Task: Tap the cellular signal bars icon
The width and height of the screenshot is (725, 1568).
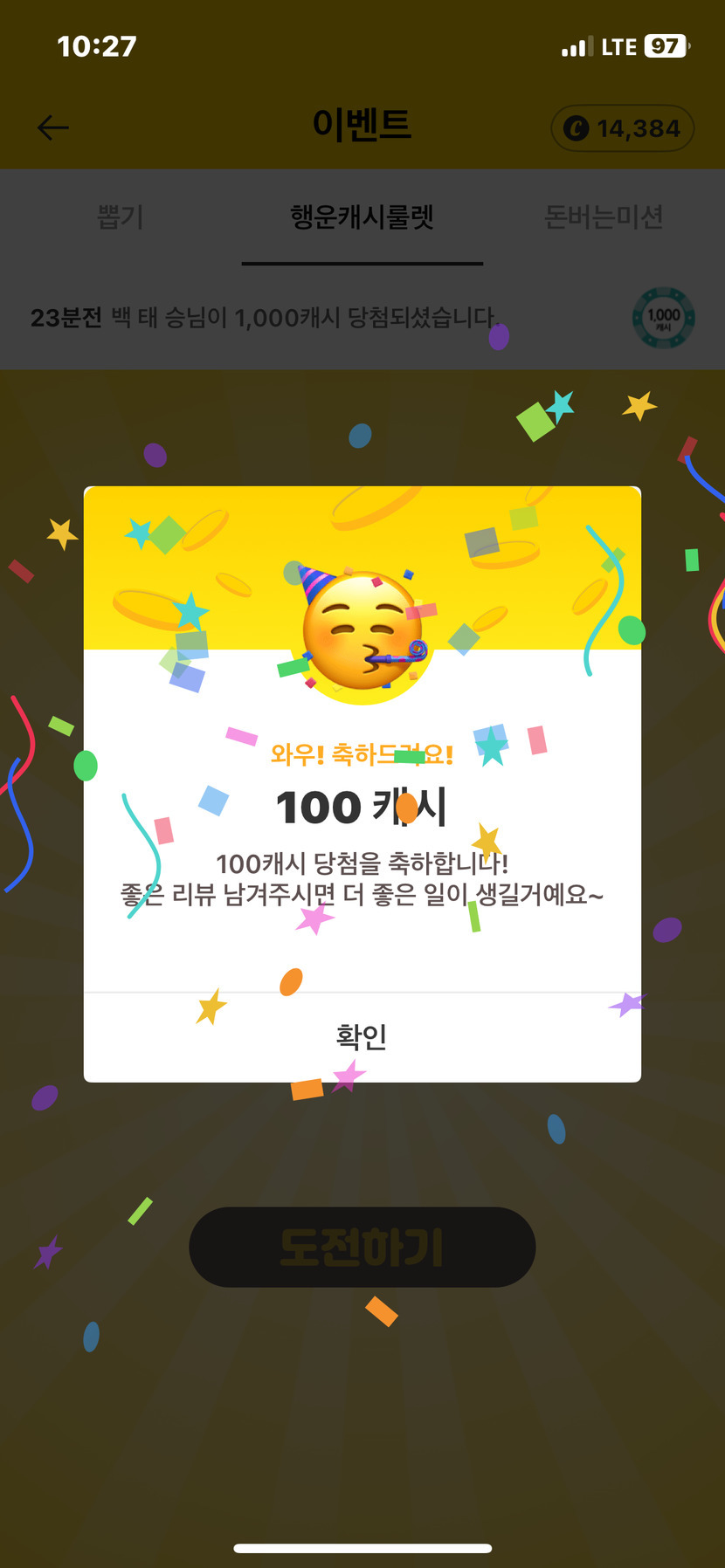Action: (577, 46)
